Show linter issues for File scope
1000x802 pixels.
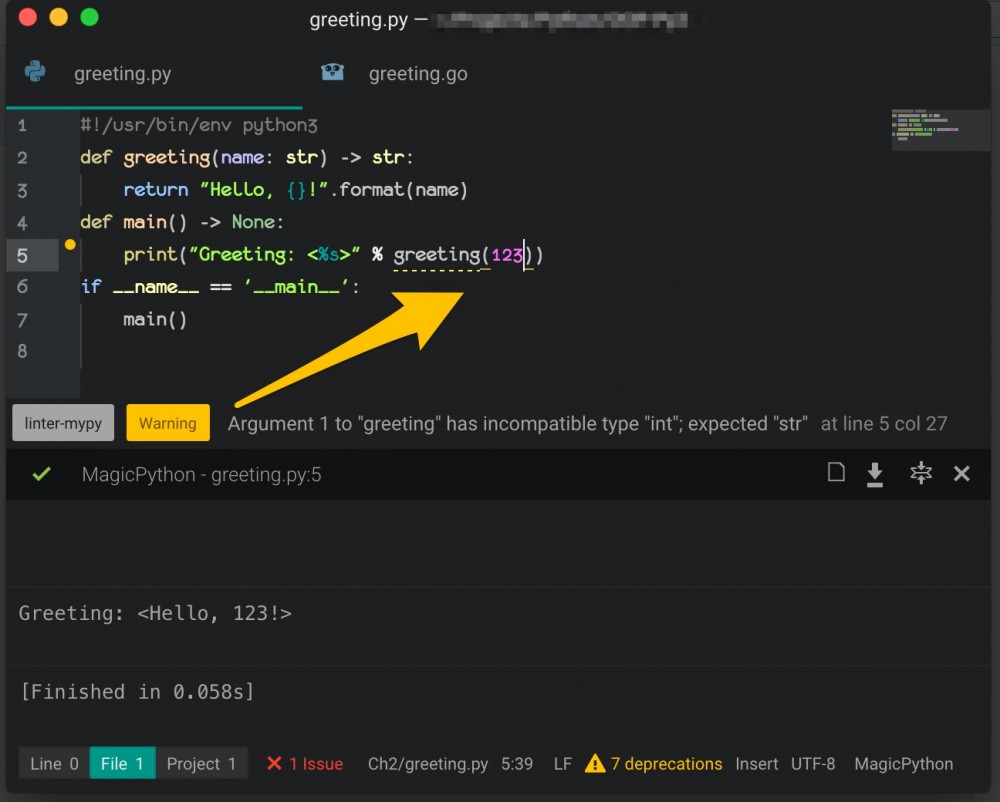[122, 764]
